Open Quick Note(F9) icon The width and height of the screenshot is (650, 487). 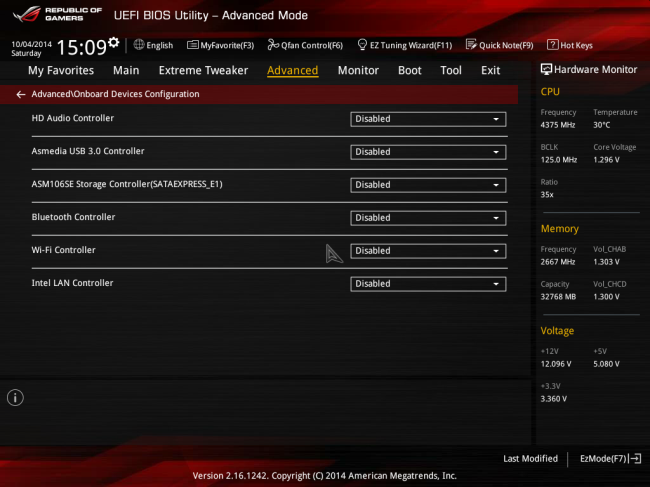click(x=471, y=45)
